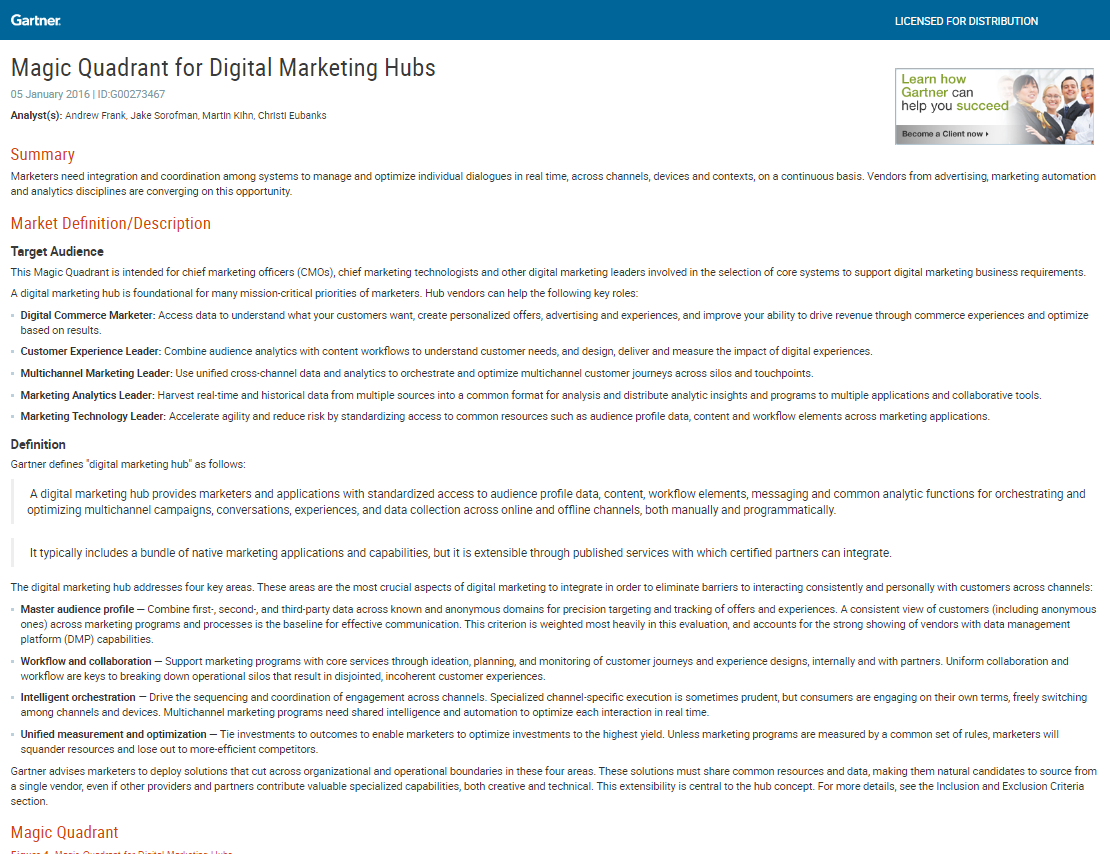Click the 'Definition' subheading
1110x854 pixels.
[38, 445]
